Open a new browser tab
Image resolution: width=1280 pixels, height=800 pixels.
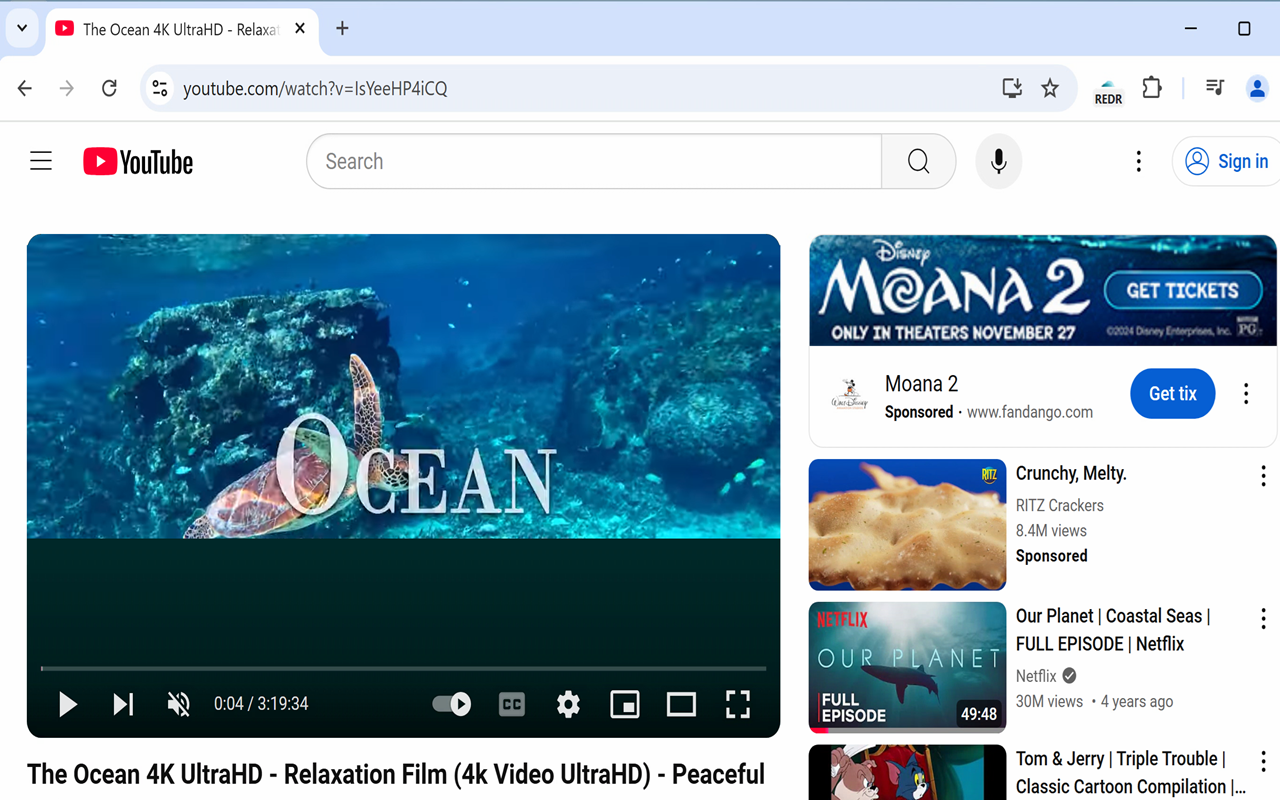[x=342, y=29]
